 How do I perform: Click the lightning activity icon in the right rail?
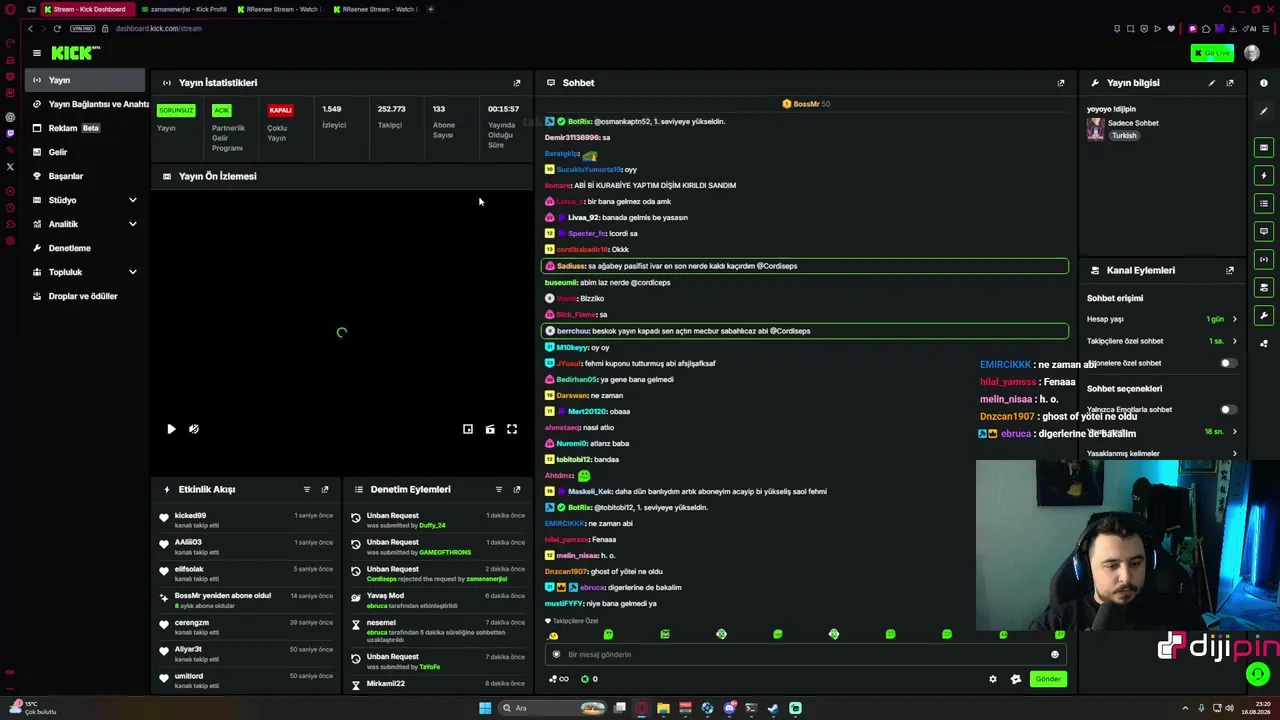(1264, 176)
